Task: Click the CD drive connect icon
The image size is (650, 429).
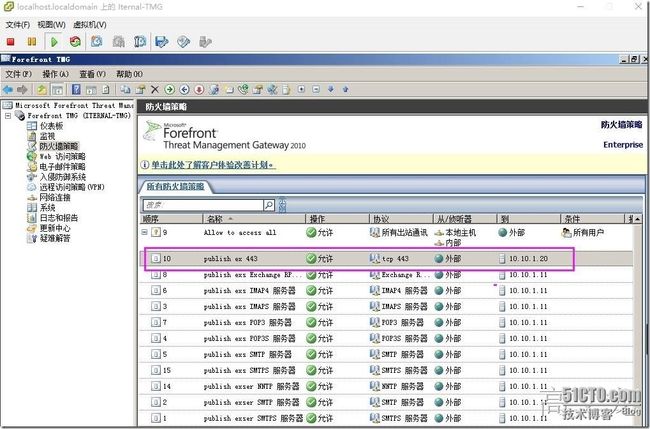Action: tap(183, 41)
